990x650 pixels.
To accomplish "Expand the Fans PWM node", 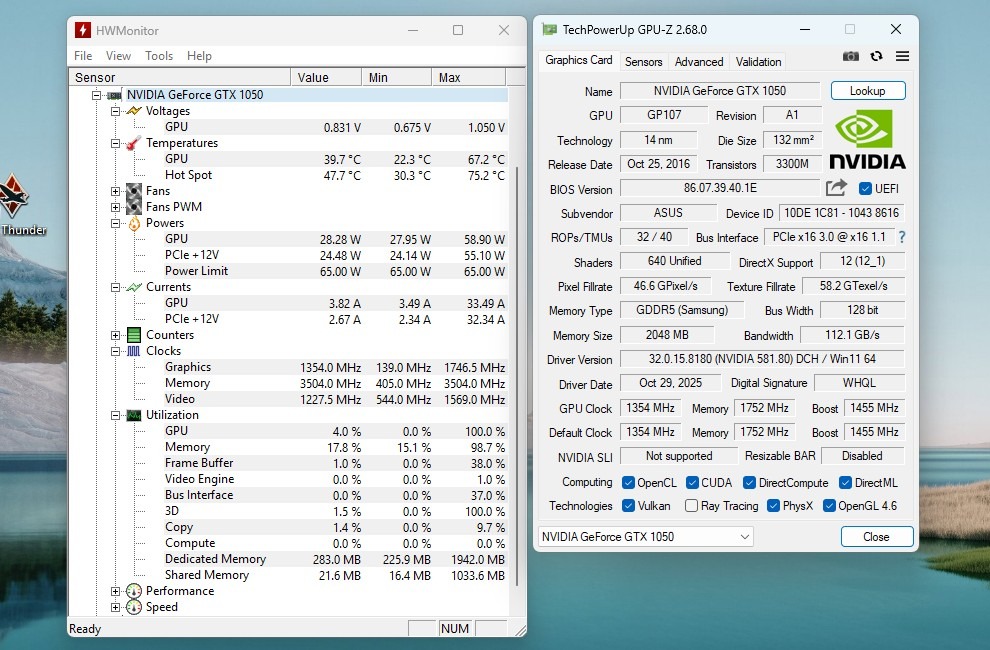I will (115, 207).
